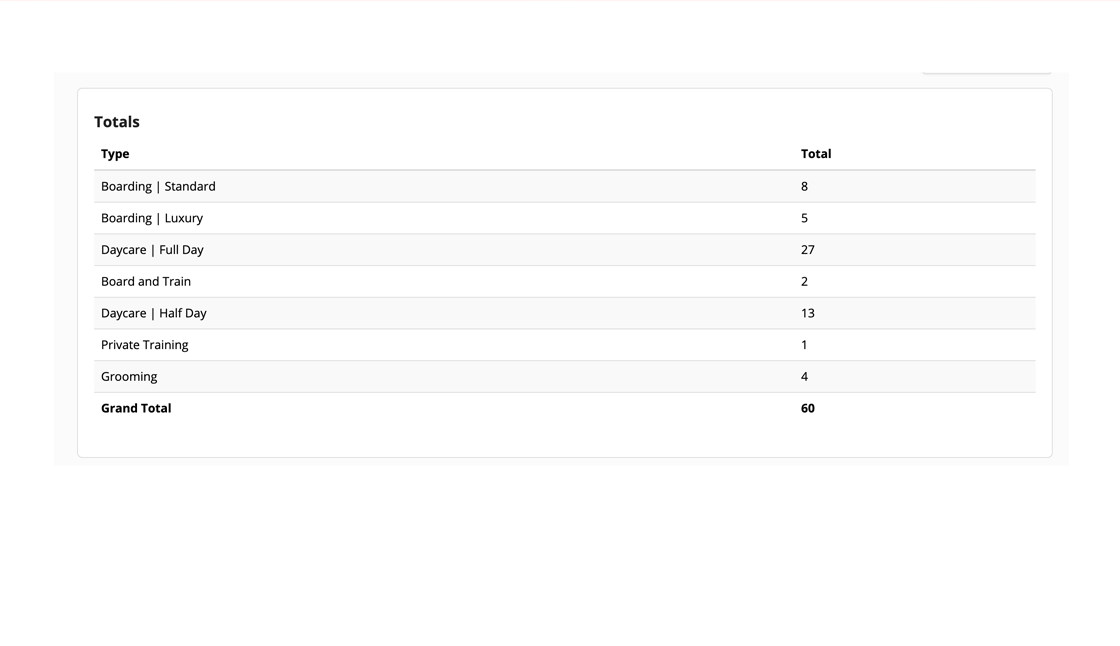This screenshot has width=1120, height=646.
Task: Click the count 2 for Board and Train
Action: (804, 281)
